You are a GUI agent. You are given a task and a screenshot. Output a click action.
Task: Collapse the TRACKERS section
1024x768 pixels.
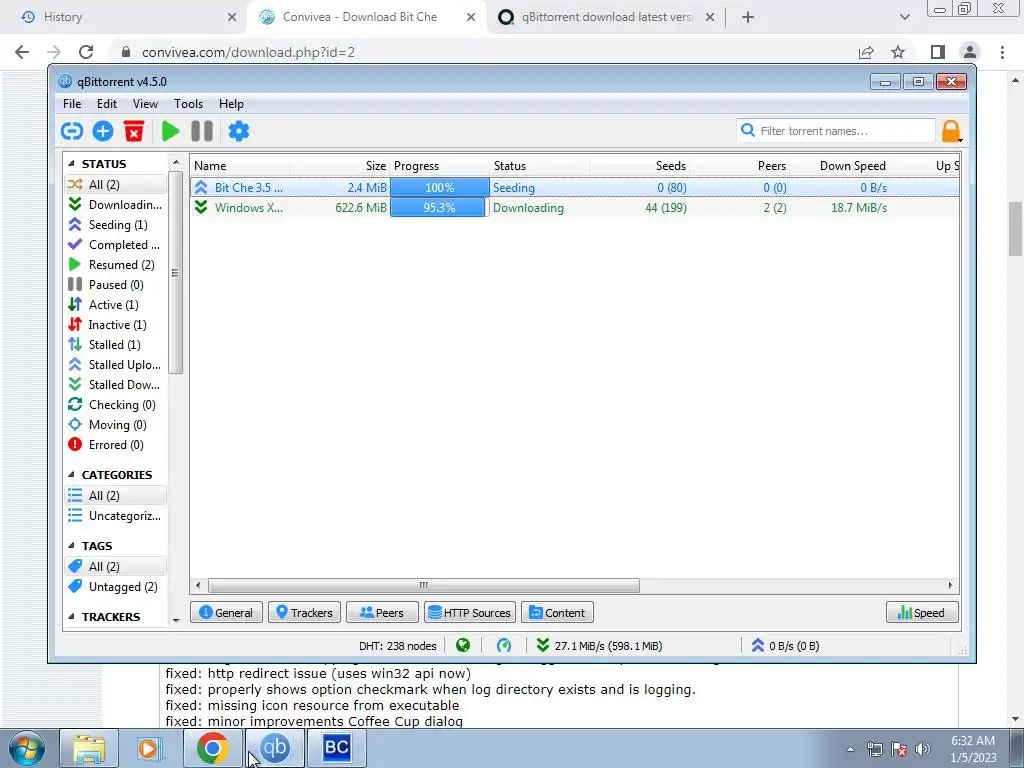(71, 617)
